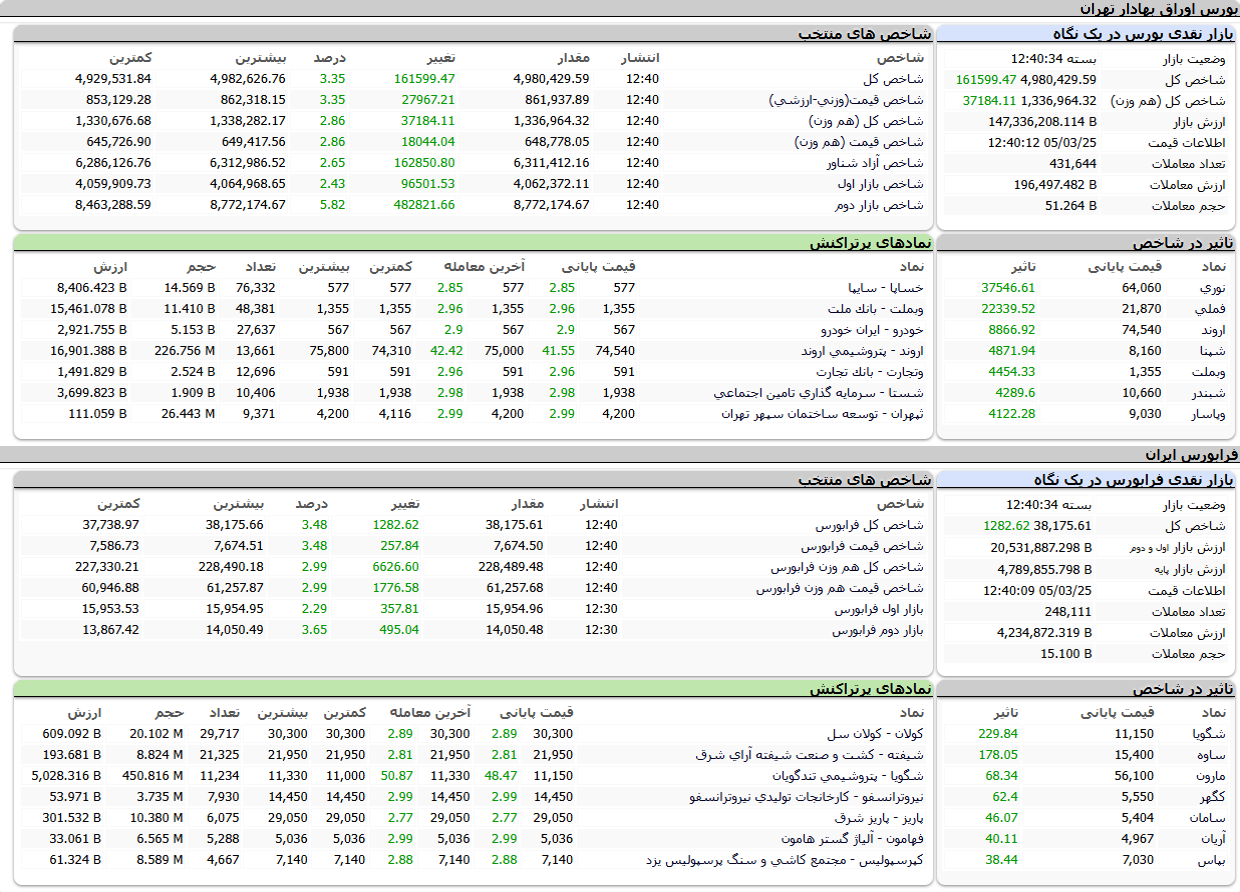Click the index change value 482821.66
1240x892 pixels.
click(x=425, y=205)
